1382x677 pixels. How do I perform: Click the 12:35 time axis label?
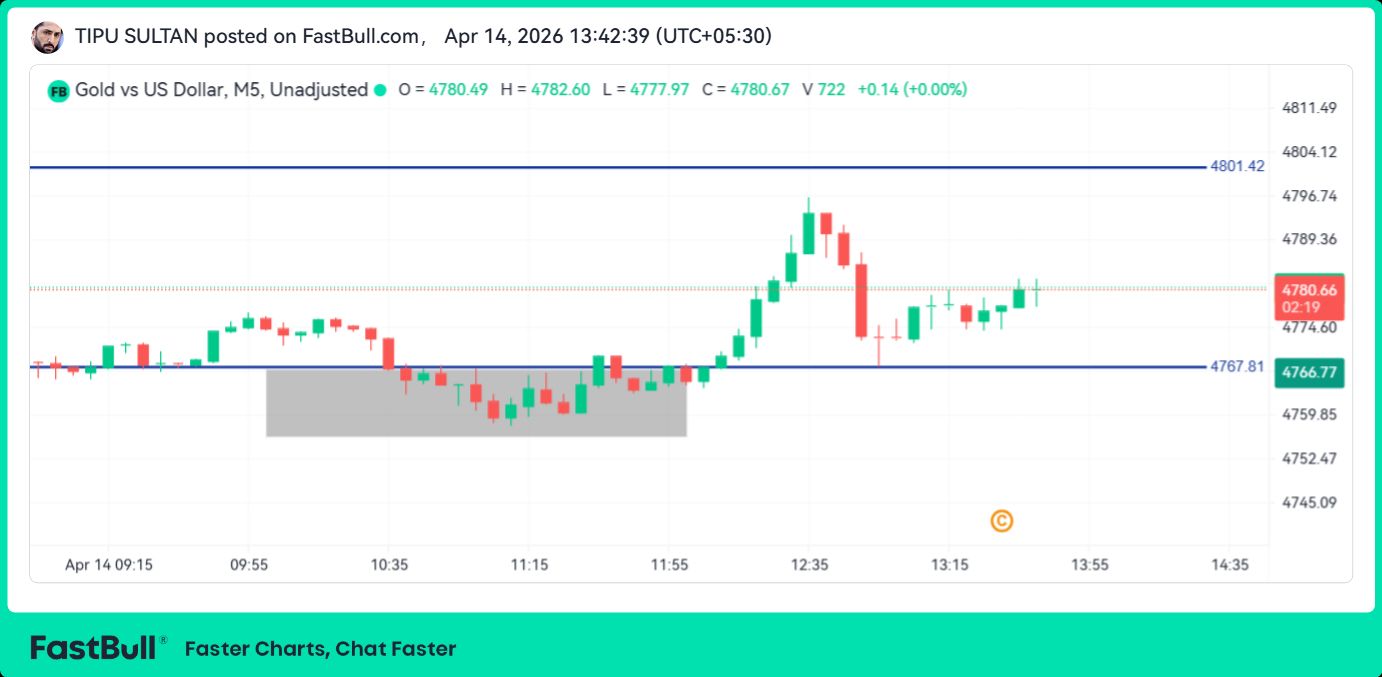coord(809,565)
